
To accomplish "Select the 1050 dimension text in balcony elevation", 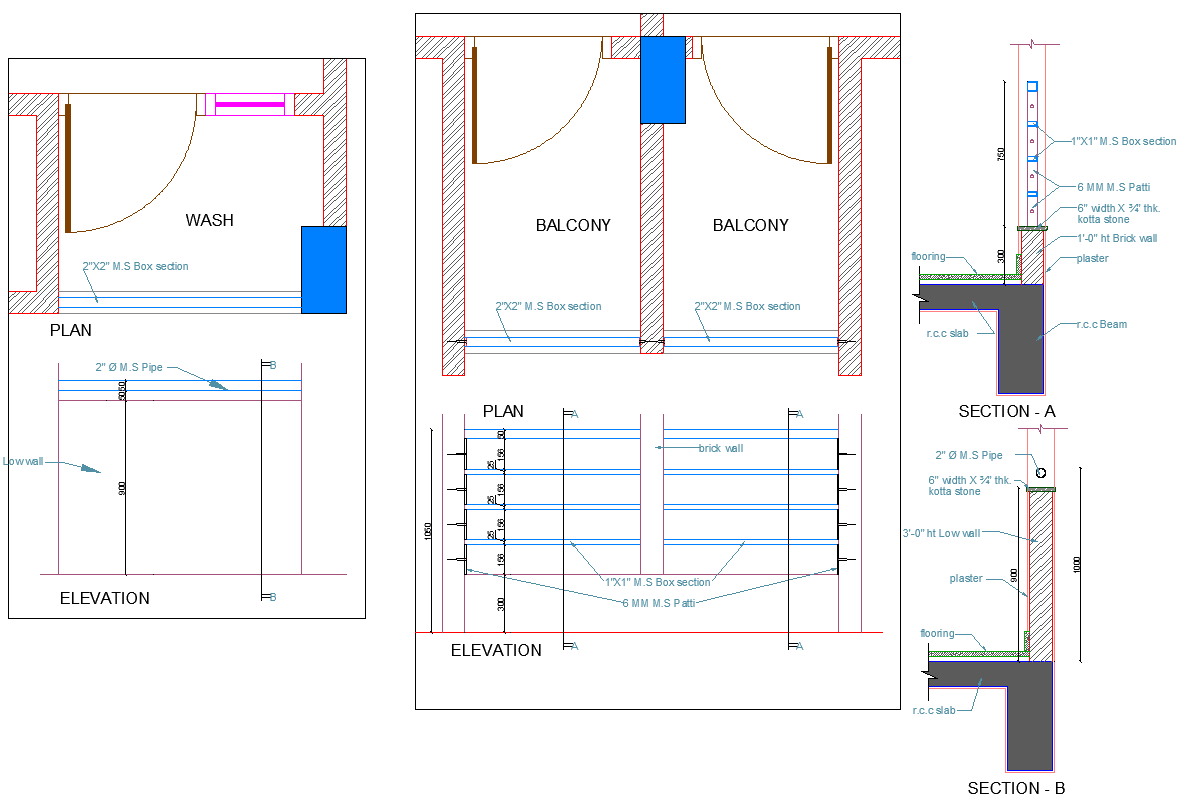I will click(429, 530).
